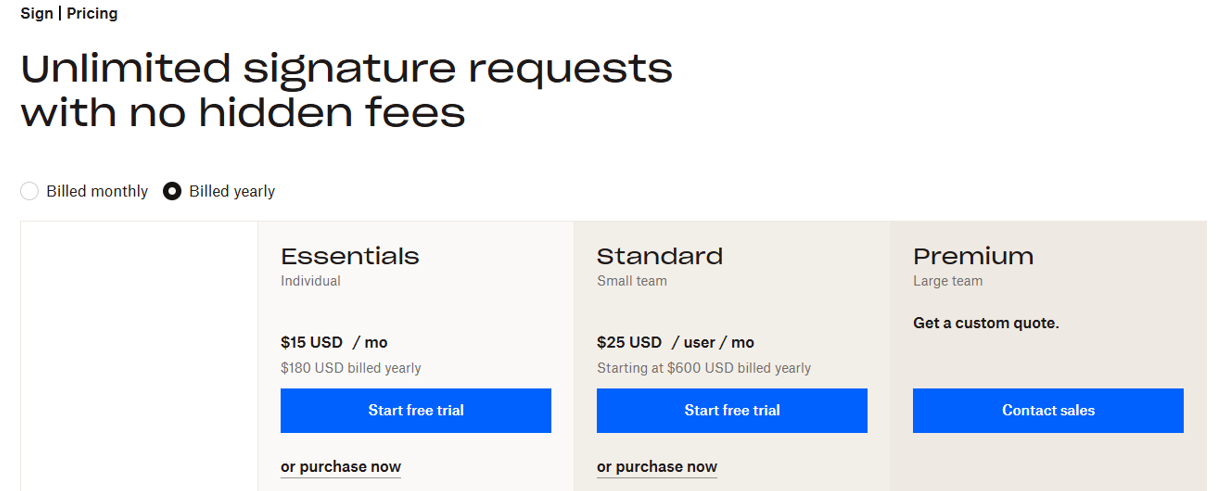Image resolution: width=1232 pixels, height=491 pixels.
Task: Click 'Starting at $600 USD billed yearly' note
Action: tap(703, 368)
